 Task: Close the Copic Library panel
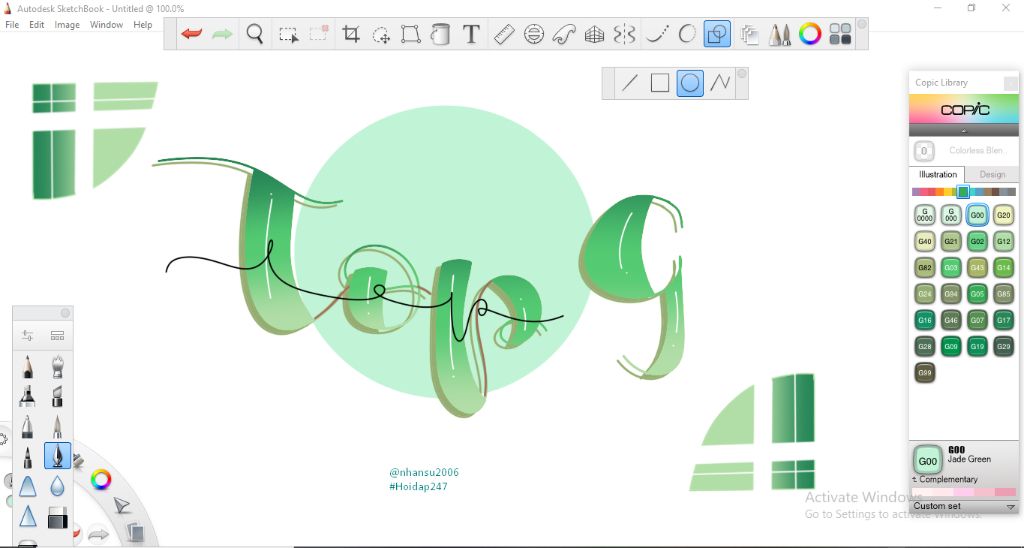[1010, 83]
